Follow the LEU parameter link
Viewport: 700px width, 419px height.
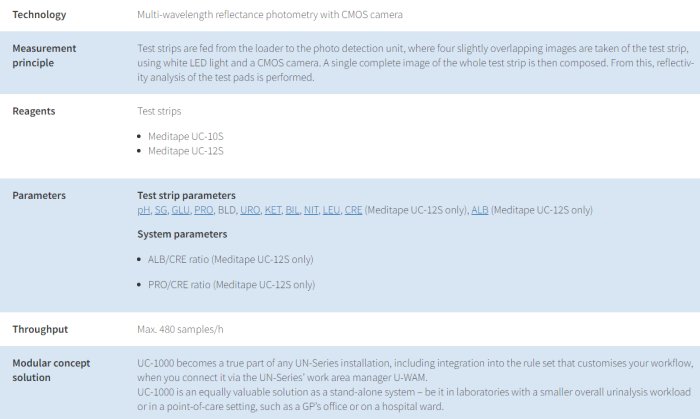[x=331, y=210]
